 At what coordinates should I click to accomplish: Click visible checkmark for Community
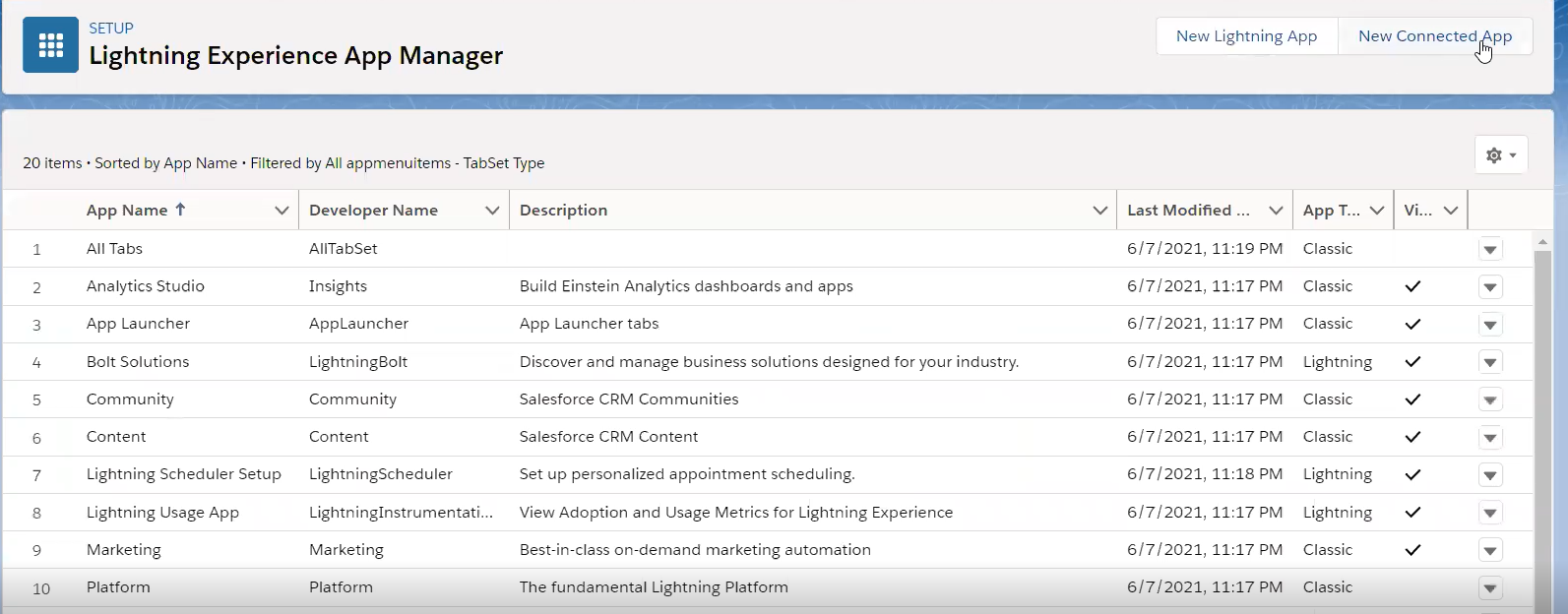(x=1412, y=399)
